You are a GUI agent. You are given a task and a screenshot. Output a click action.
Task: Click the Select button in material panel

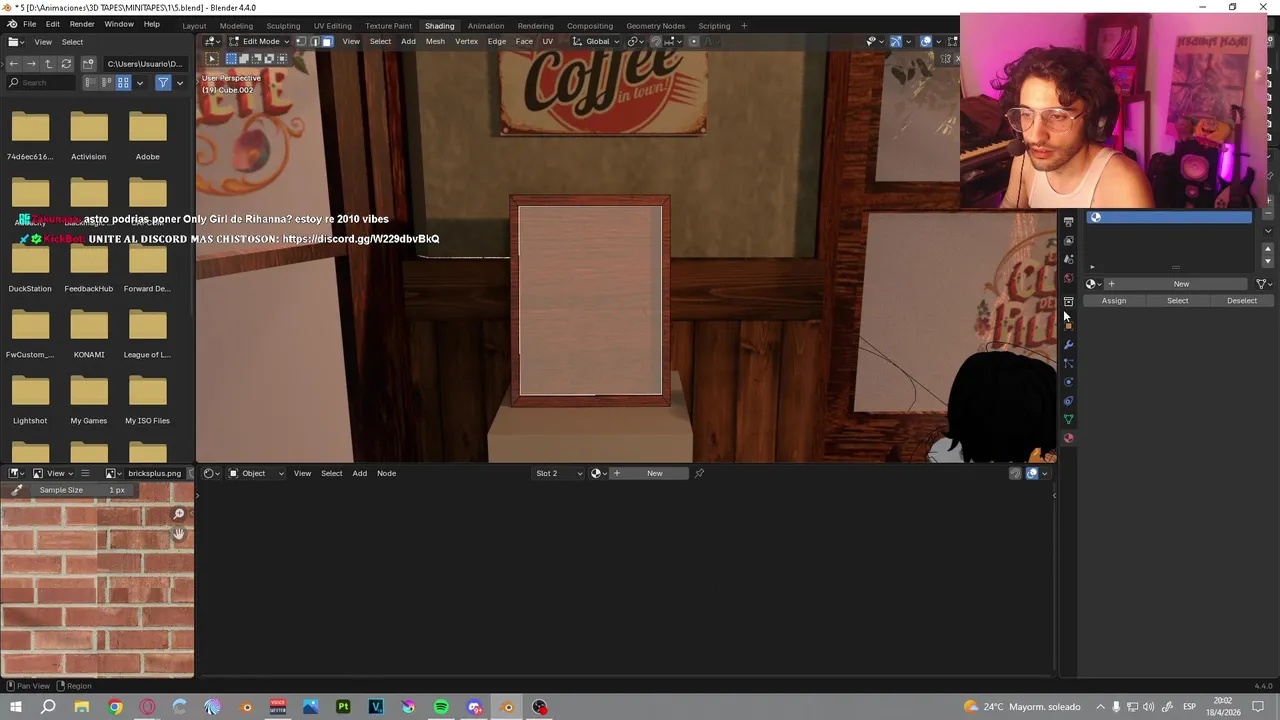point(1178,301)
